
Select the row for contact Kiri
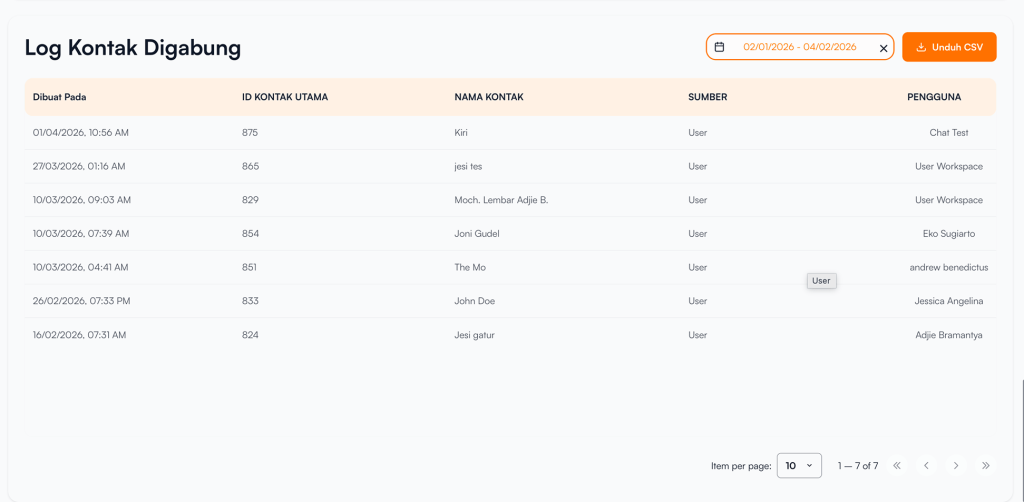coord(461,132)
